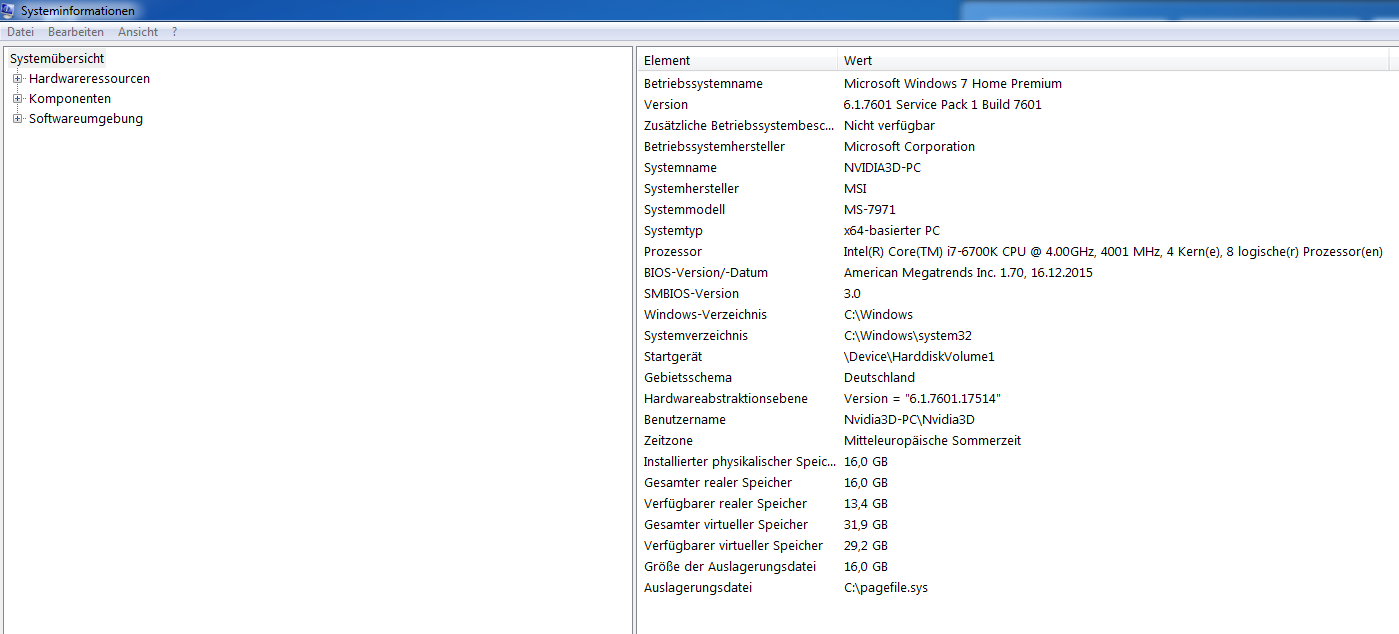
Task: Click the \Device\HarddiskVolume1 value
Action: (919, 357)
